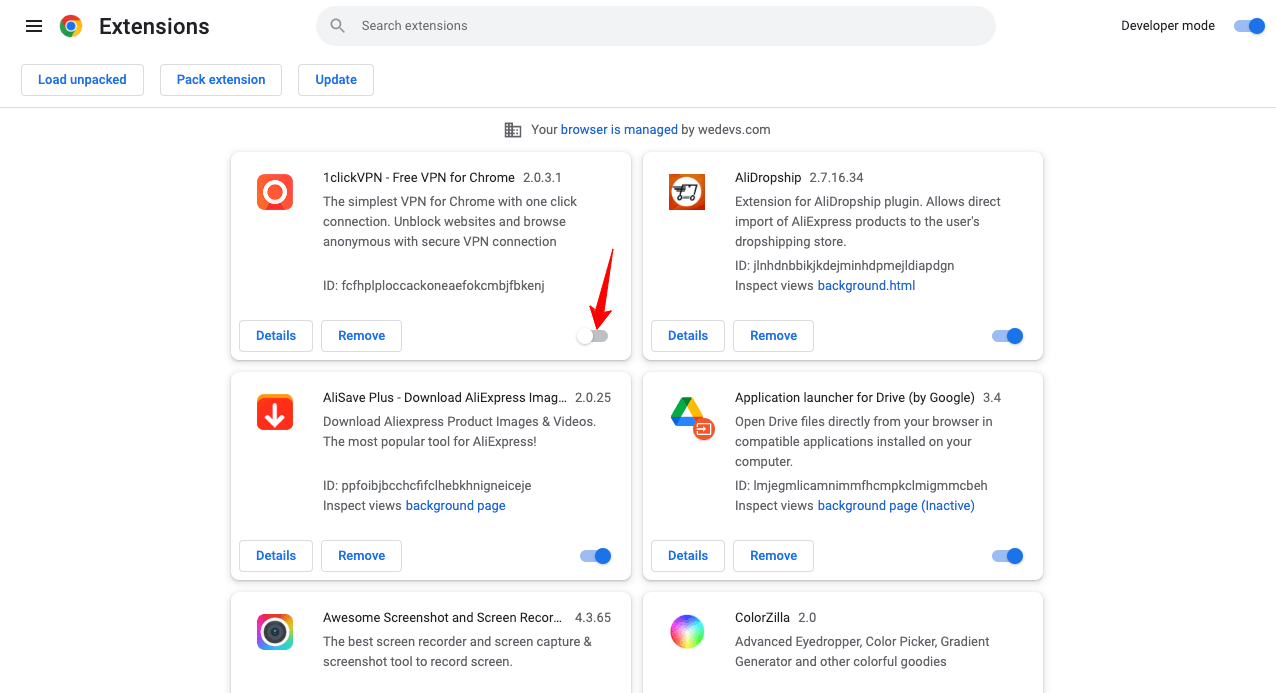1276x693 pixels.
Task: Click the managed browser building icon
Action: click(x=513, y=130)
